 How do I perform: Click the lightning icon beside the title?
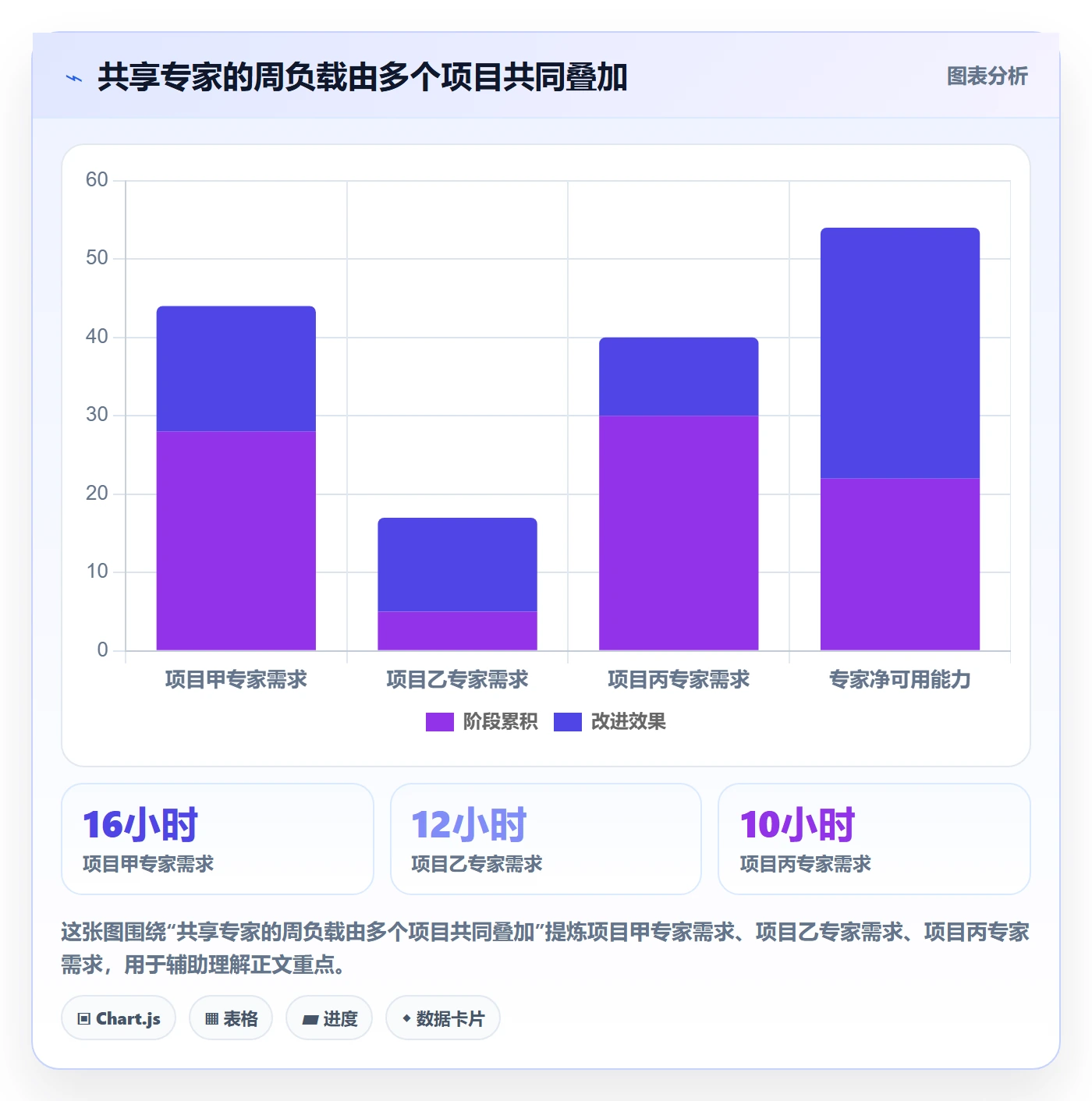74,78
